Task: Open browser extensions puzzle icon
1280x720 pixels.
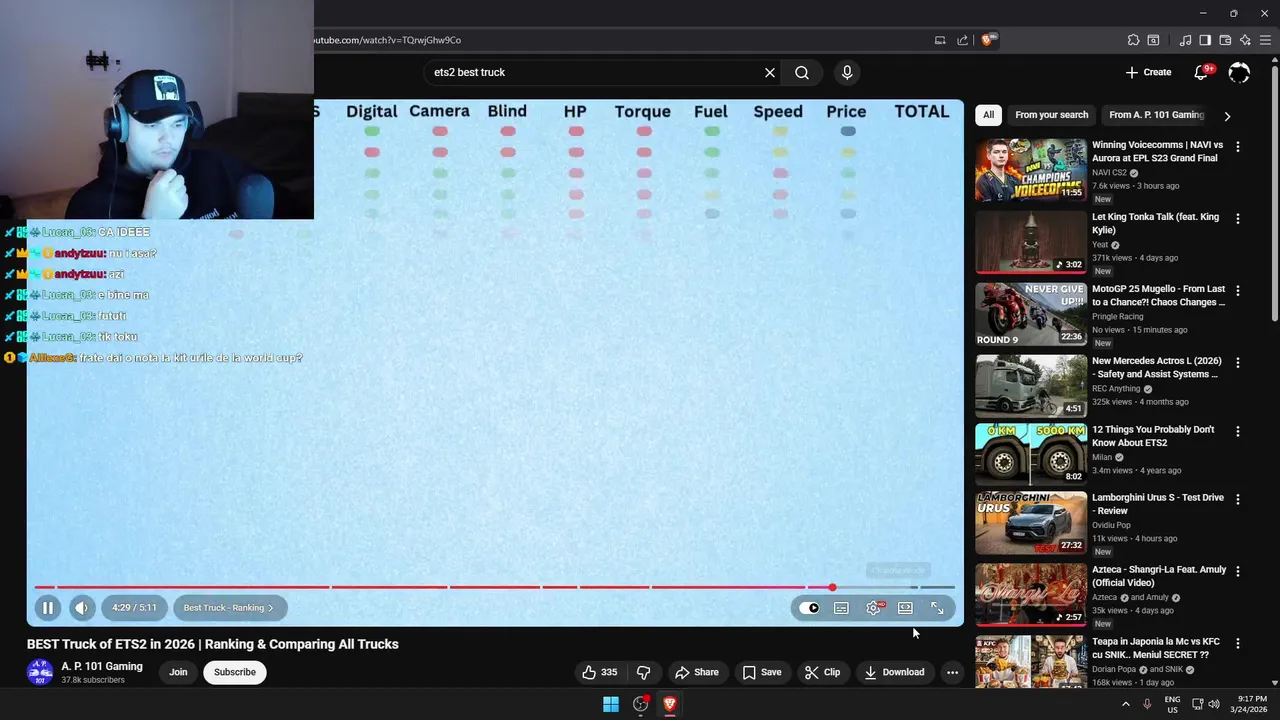Action: [x=1133, y=40]
